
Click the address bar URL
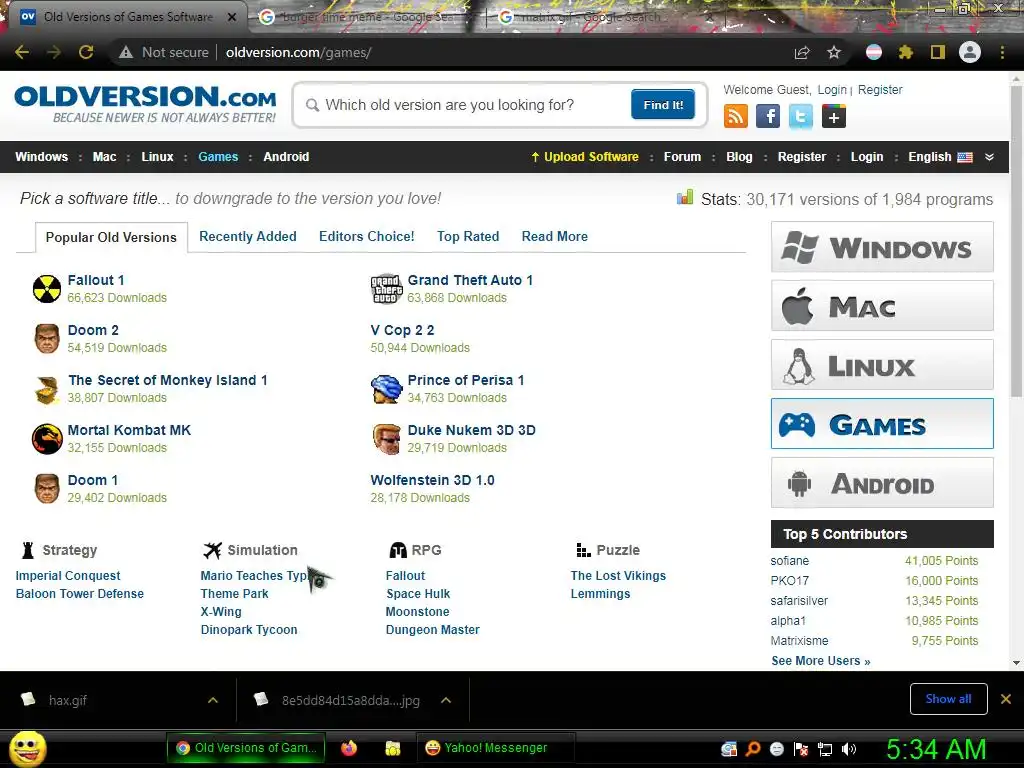298,52
